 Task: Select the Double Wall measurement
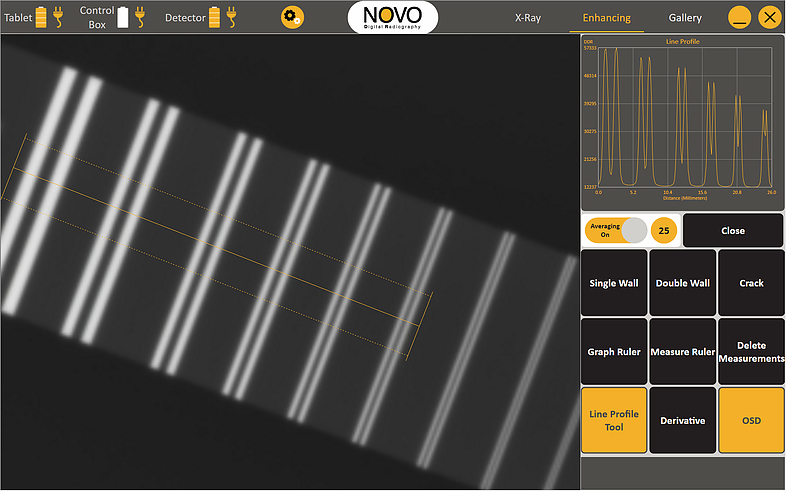(683, 283)
